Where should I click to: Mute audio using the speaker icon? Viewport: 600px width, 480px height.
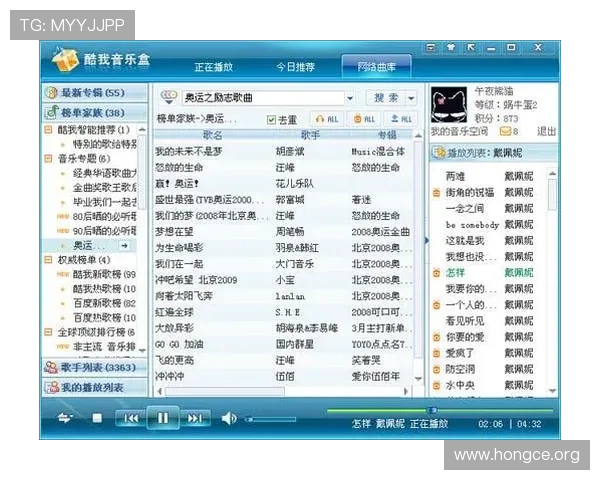pyautogui.click(x=229, y=418)
